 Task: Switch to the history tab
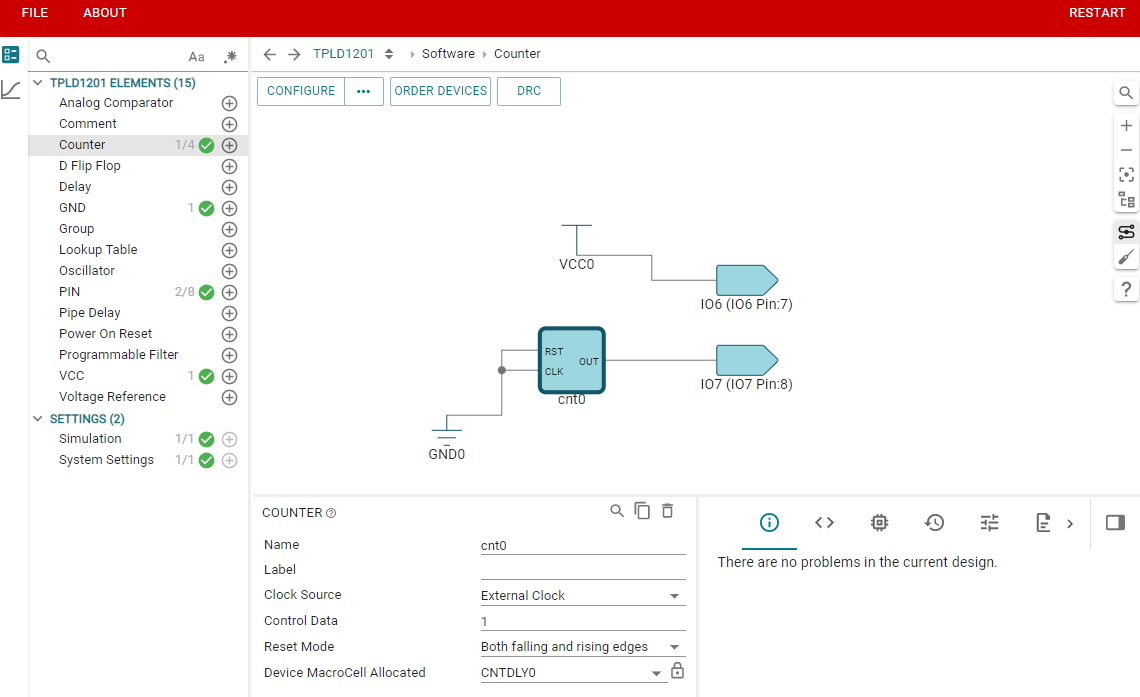[x=934, y=523]
